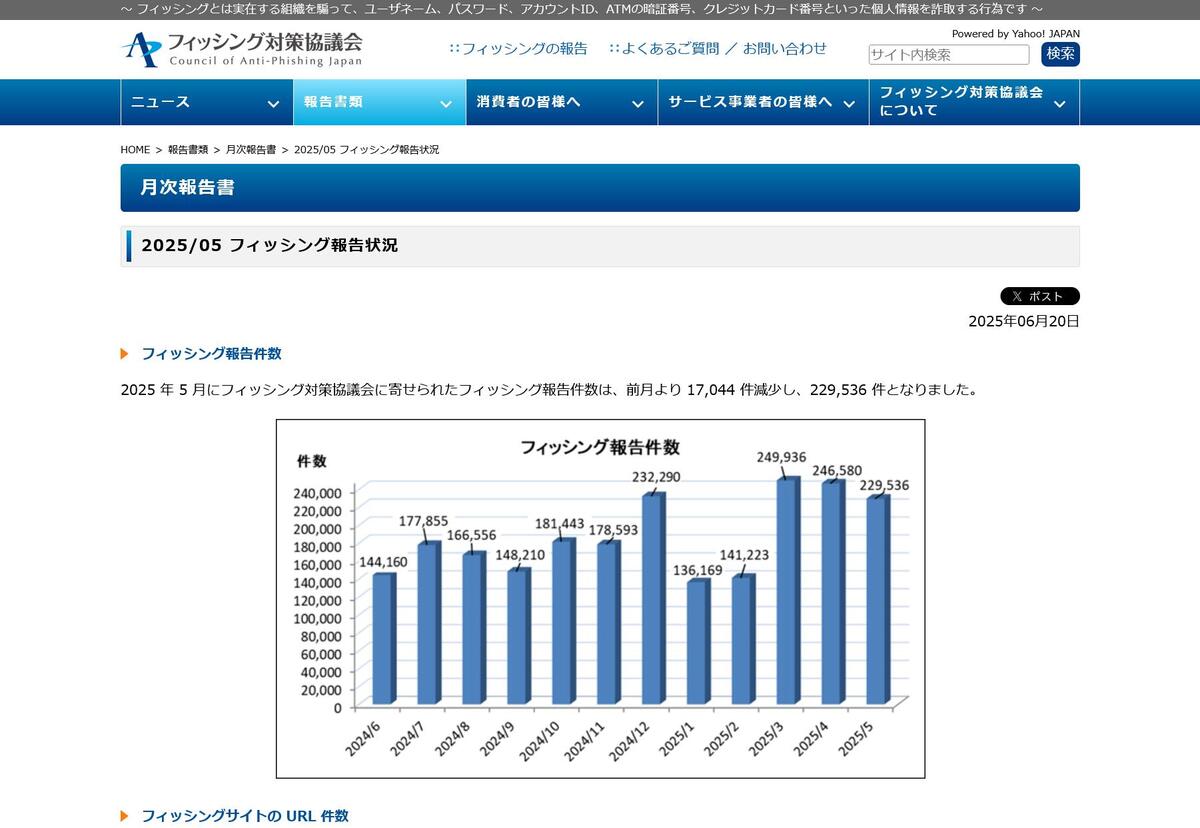Click the フィッシング報告件数 chart image
Screen dimensions: 1200x828
pyautogui.click(x=601, y=598)
